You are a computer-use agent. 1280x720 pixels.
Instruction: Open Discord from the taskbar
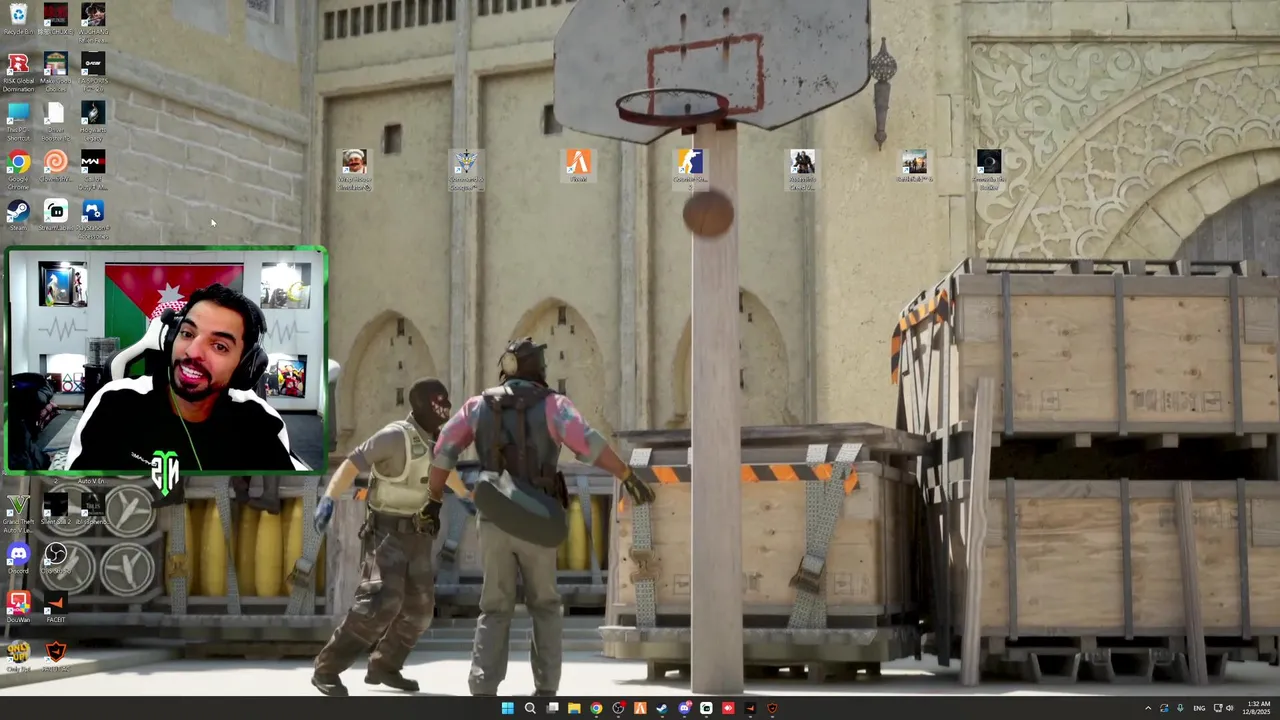pyautogui.click(x=684, y=708)
